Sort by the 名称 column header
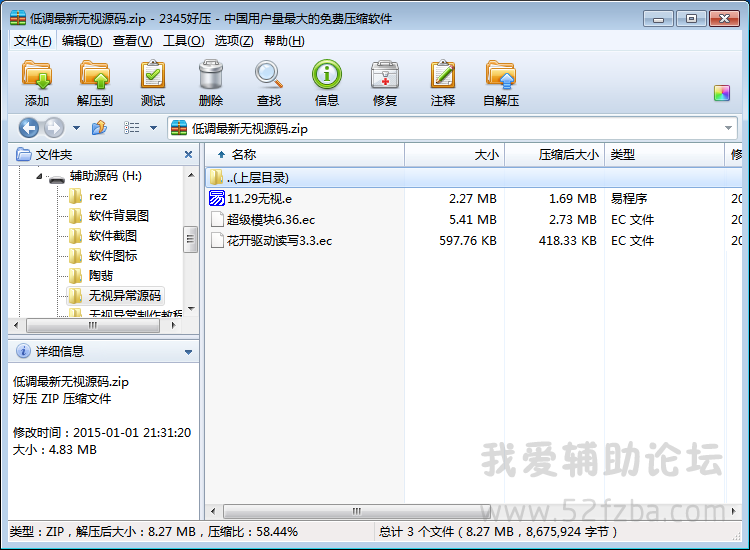 305,154
